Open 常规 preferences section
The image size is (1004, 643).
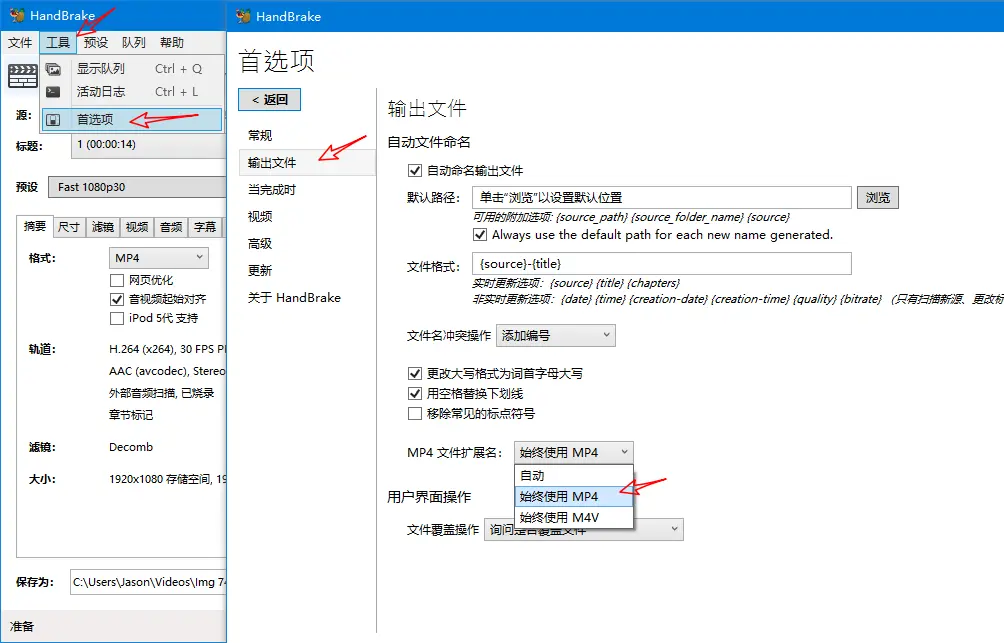tap(307, 135)
